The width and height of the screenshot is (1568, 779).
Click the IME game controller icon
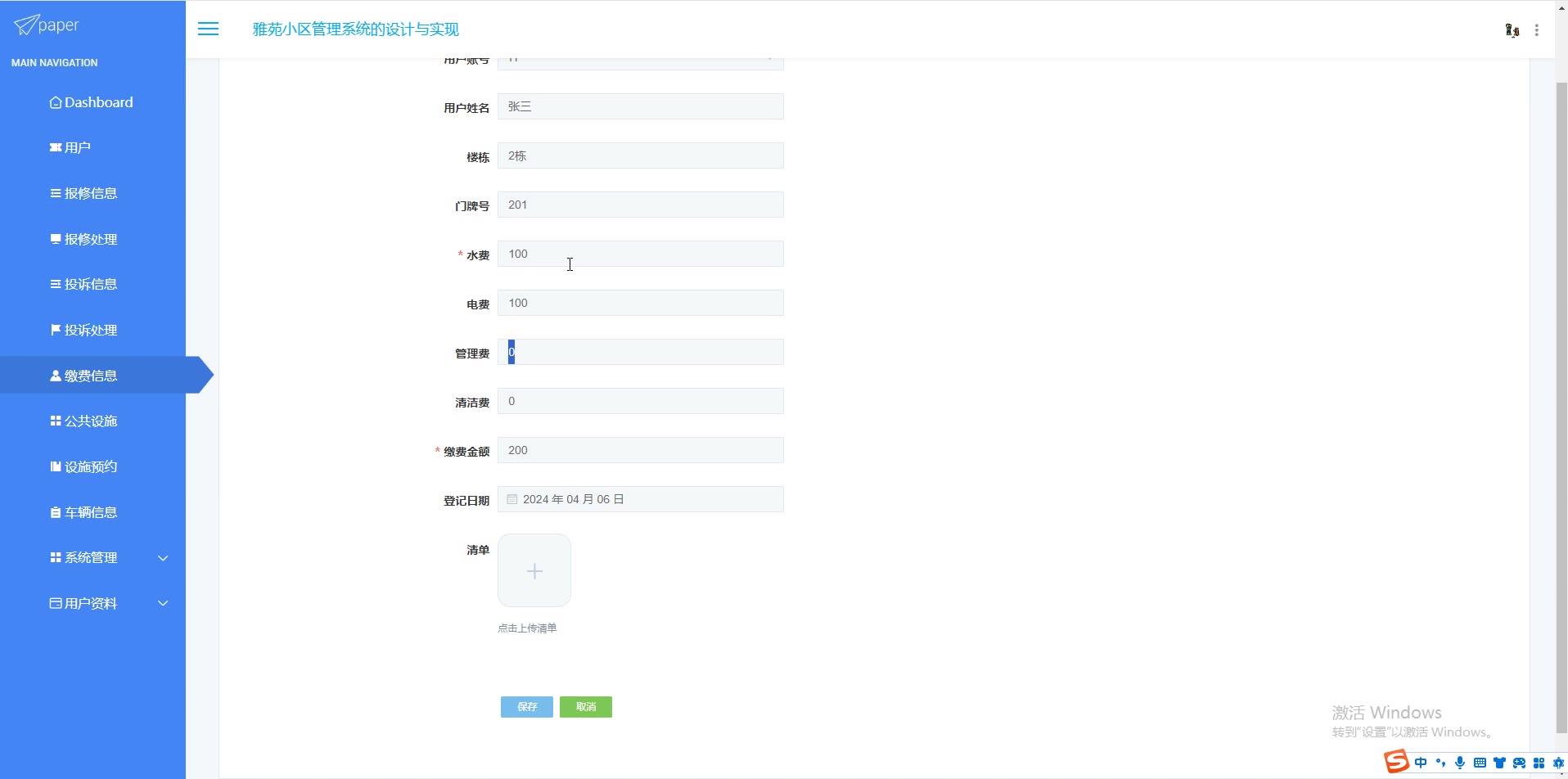1519,763
